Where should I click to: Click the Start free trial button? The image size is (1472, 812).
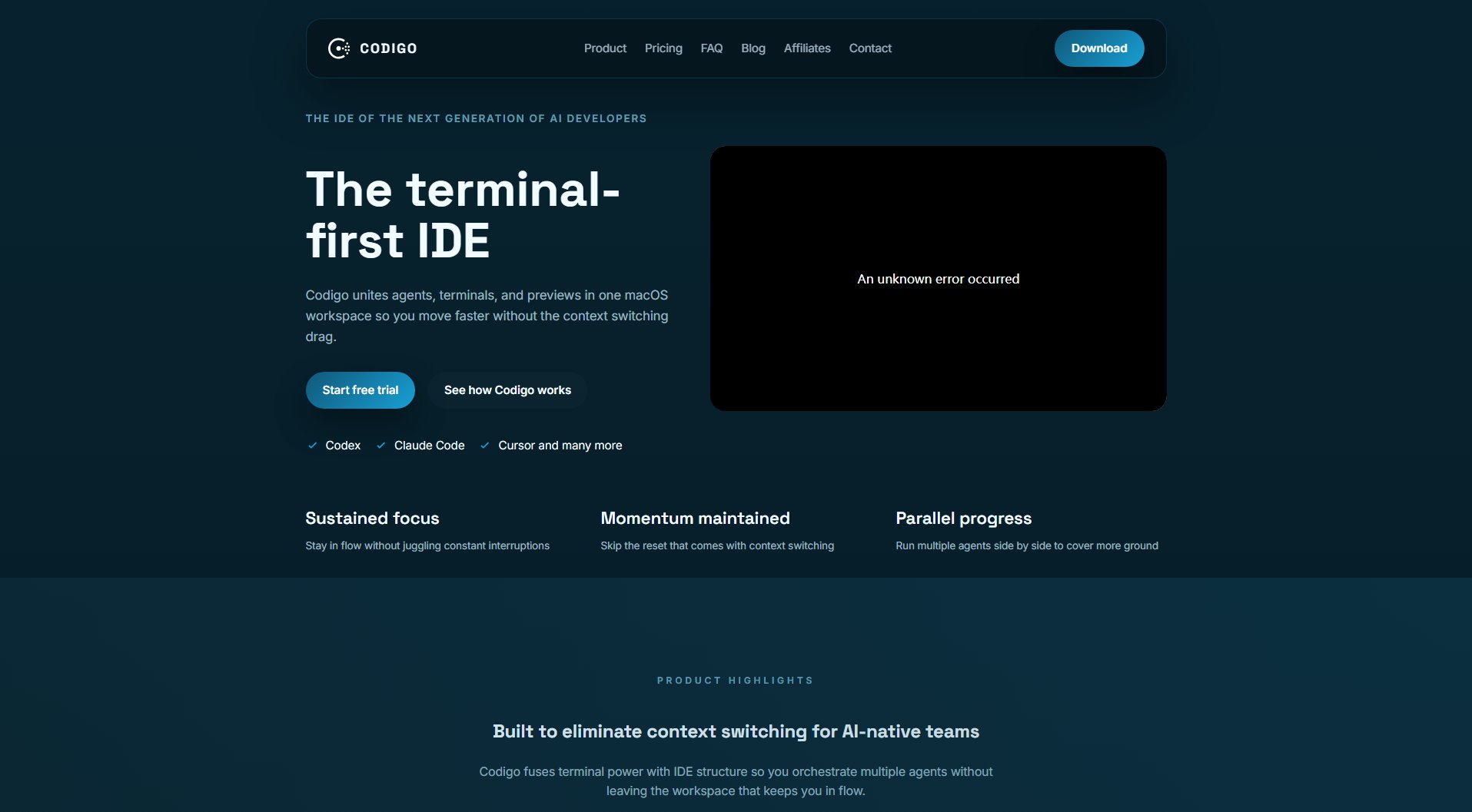pos(360,390)
